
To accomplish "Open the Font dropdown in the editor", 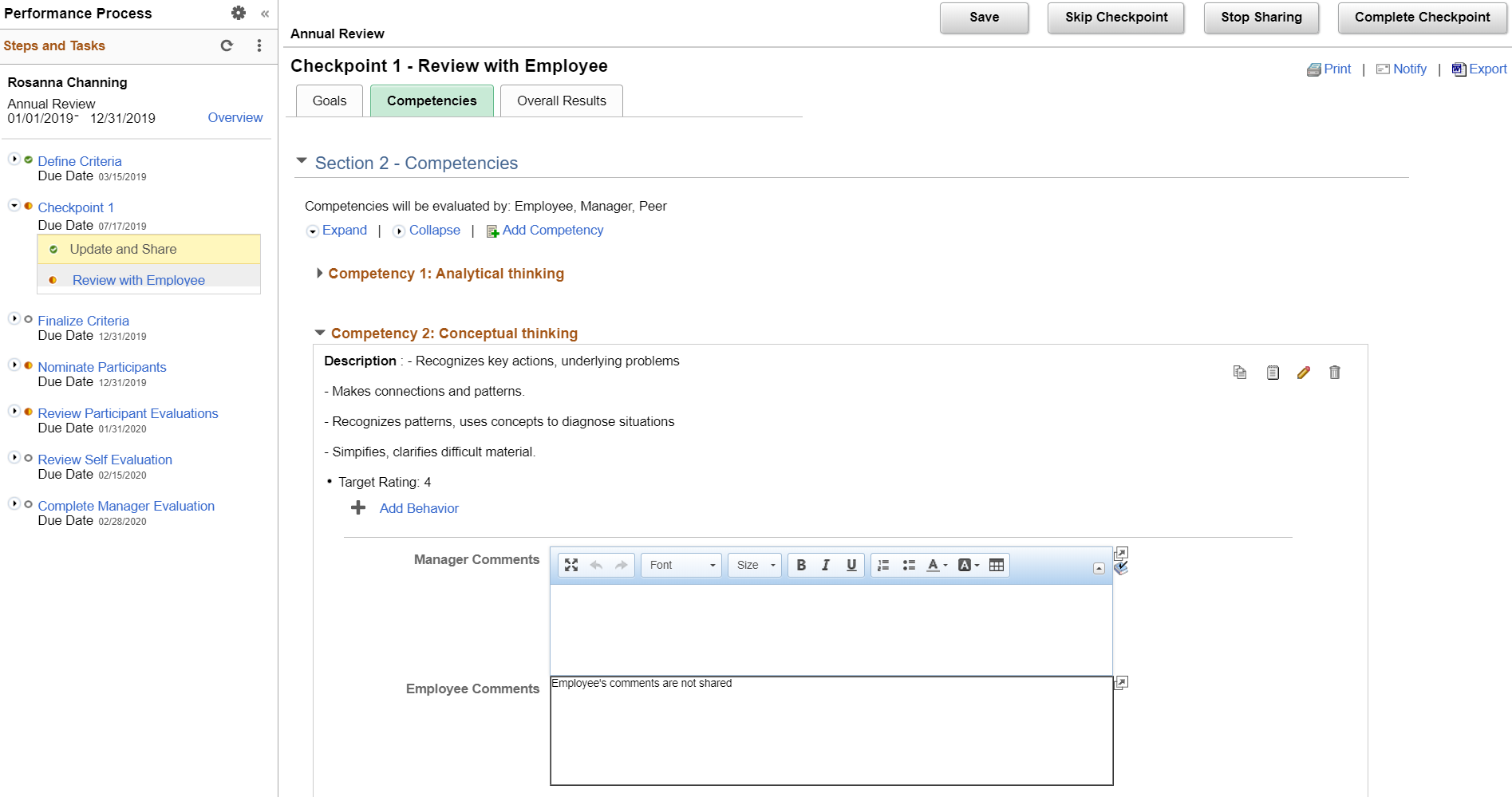I will 681,565.
